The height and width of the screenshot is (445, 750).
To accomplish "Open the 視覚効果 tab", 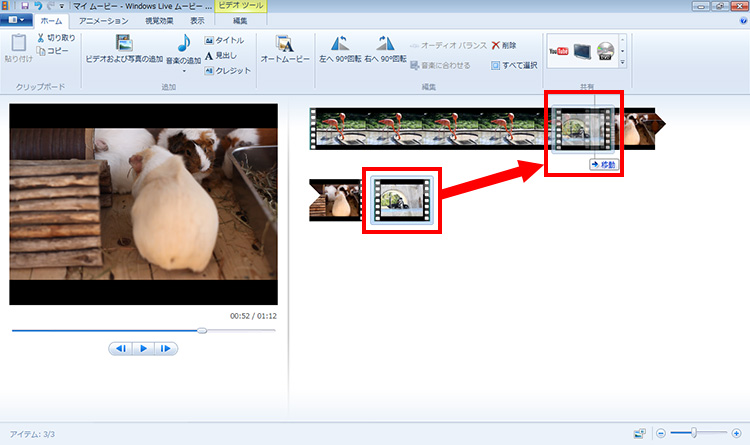I will point(159,21).
